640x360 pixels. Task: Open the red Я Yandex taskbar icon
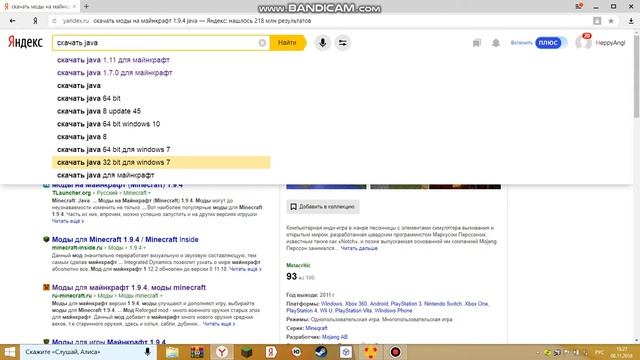[271, 352]
